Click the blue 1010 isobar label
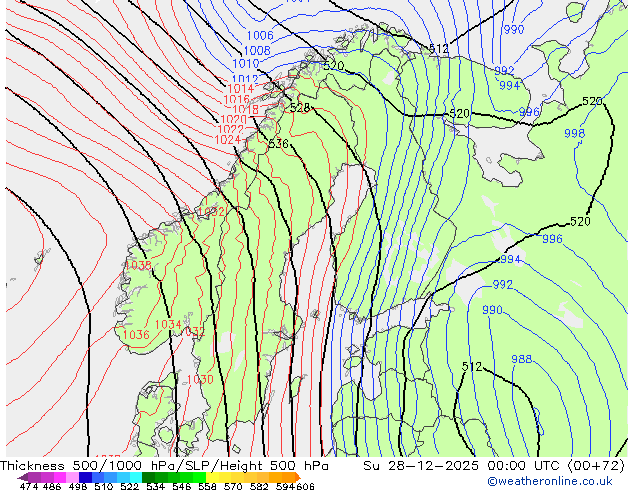This screenshot has height=490, width=634. pos(246,63)
